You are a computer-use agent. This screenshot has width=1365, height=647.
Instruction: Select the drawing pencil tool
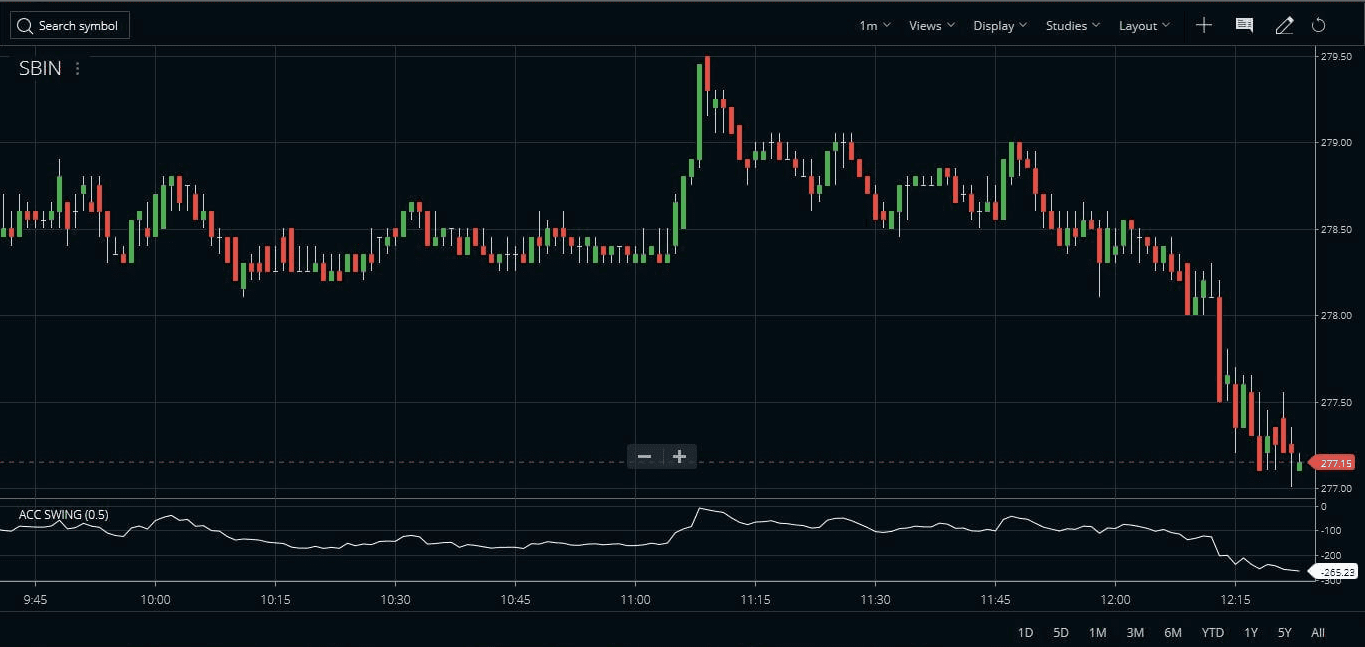[x=1284, y=25]
